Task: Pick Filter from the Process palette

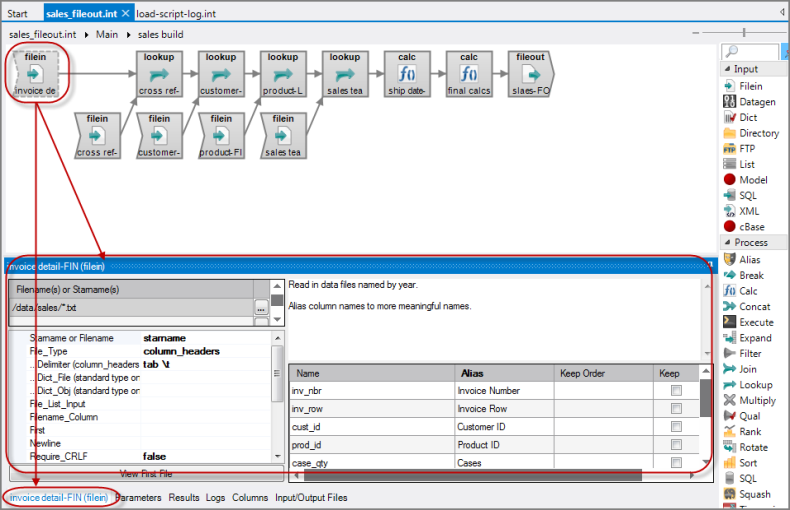Action: coord(743,353)
